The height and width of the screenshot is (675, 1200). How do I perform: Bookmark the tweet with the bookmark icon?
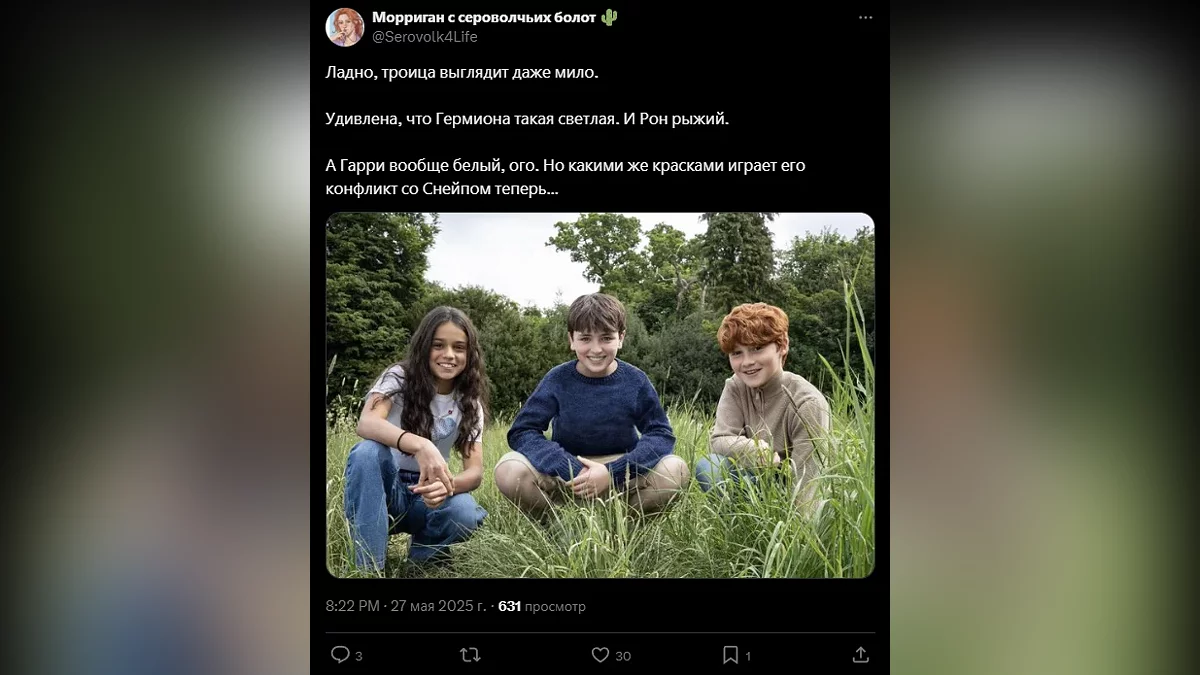pos(730,655)
